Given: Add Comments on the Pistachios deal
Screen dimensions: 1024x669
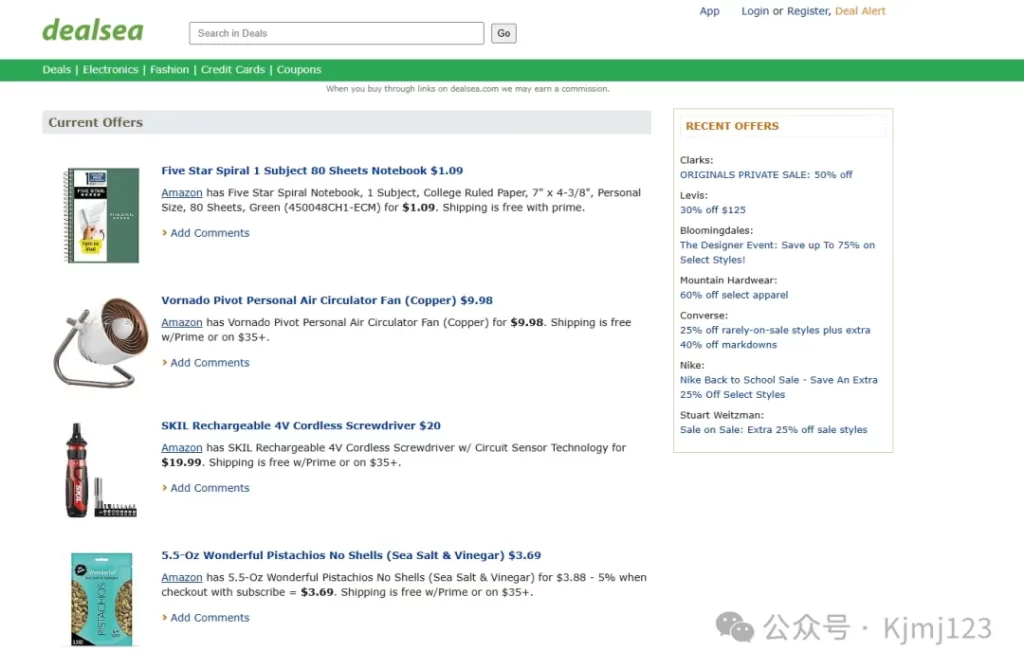Looking at the screenshot, I should click(210, 618).
